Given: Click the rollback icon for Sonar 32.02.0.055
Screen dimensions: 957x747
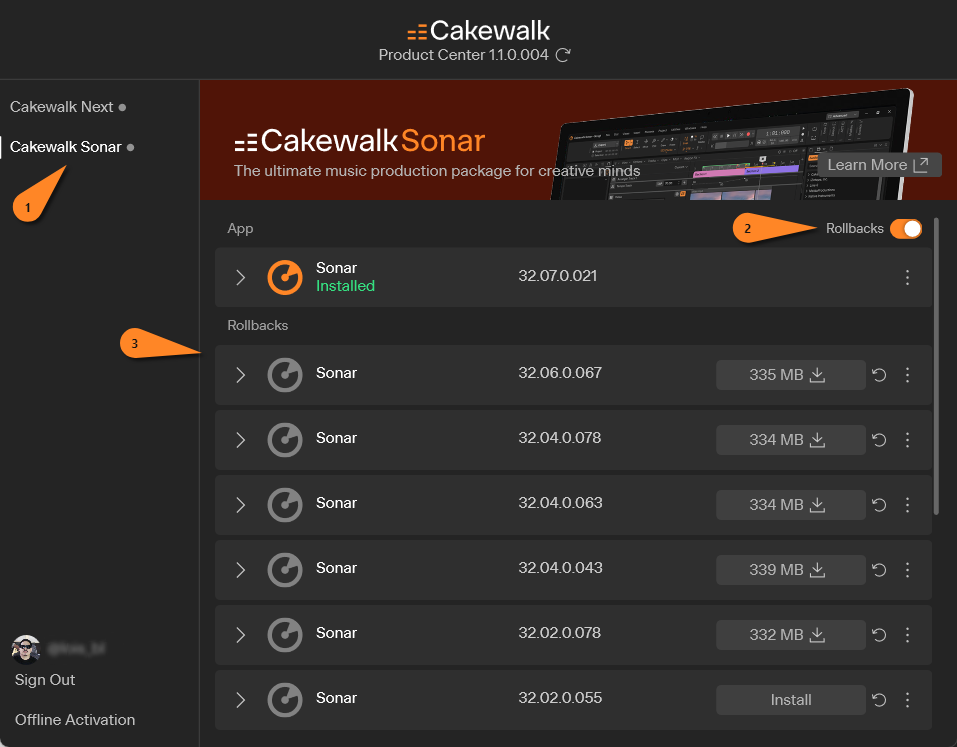Looking at the screenshot, I should tap(879, 700).
